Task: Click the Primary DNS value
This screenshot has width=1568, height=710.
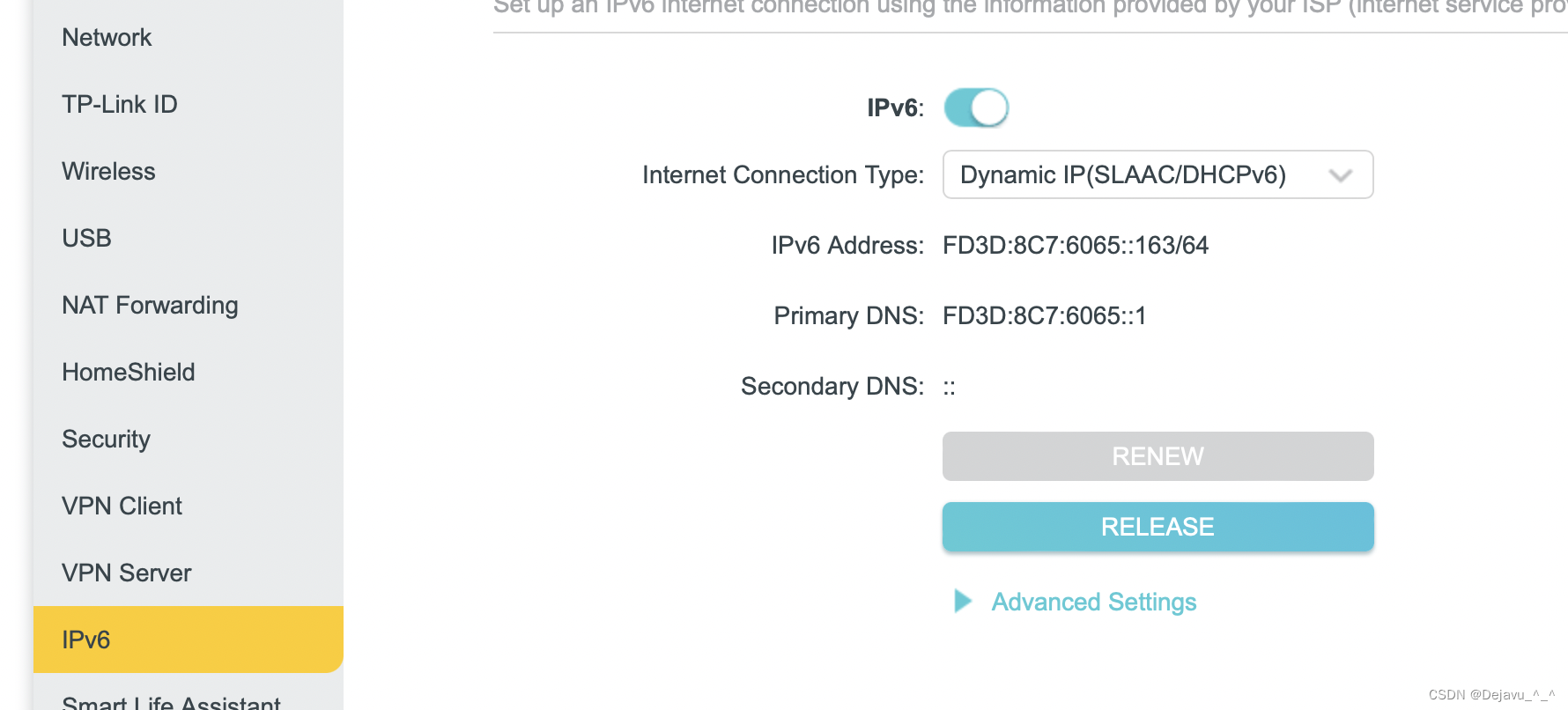Action: (x=1044, y=315)
